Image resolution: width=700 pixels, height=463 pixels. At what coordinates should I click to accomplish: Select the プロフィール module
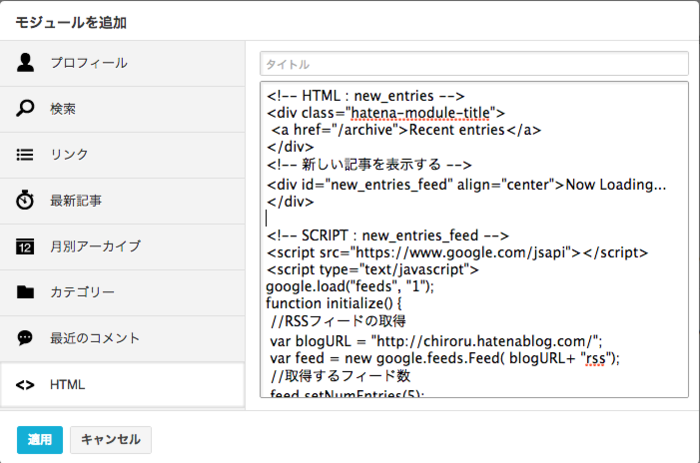[x=89, y=63]
